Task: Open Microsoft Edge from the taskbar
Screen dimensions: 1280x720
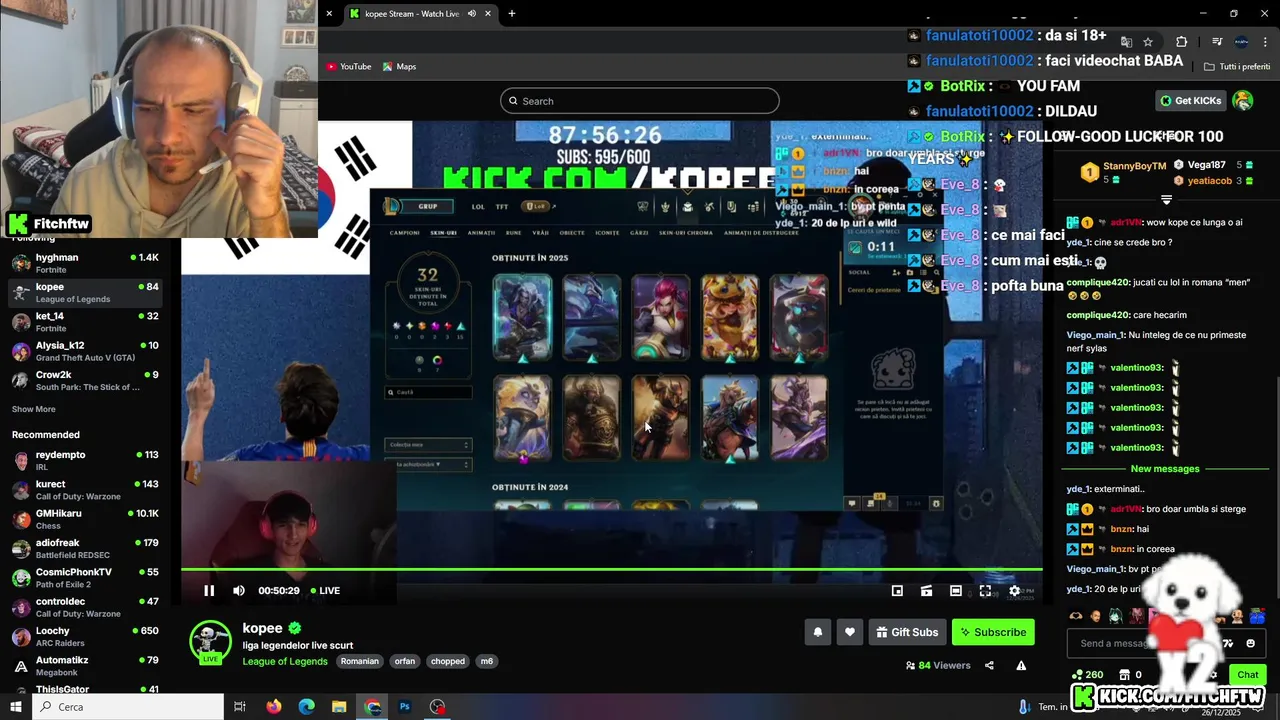Action: coord(306,707)
